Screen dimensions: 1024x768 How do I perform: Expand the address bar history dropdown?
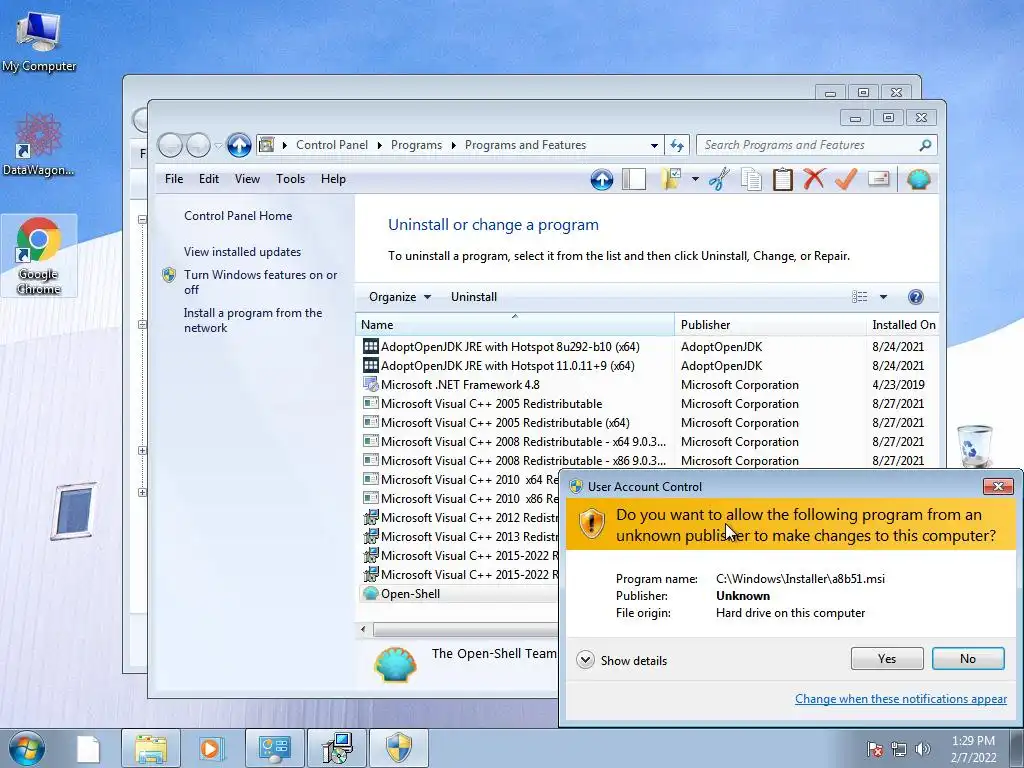654,145
